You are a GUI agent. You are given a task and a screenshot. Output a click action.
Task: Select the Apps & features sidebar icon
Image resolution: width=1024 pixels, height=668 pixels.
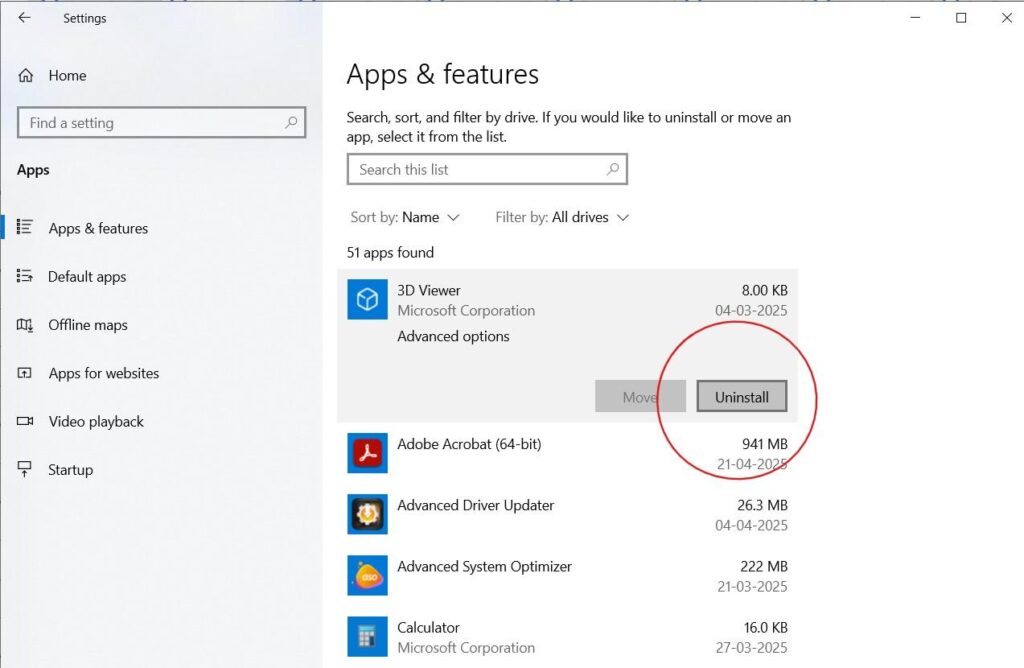coord(25,227)
